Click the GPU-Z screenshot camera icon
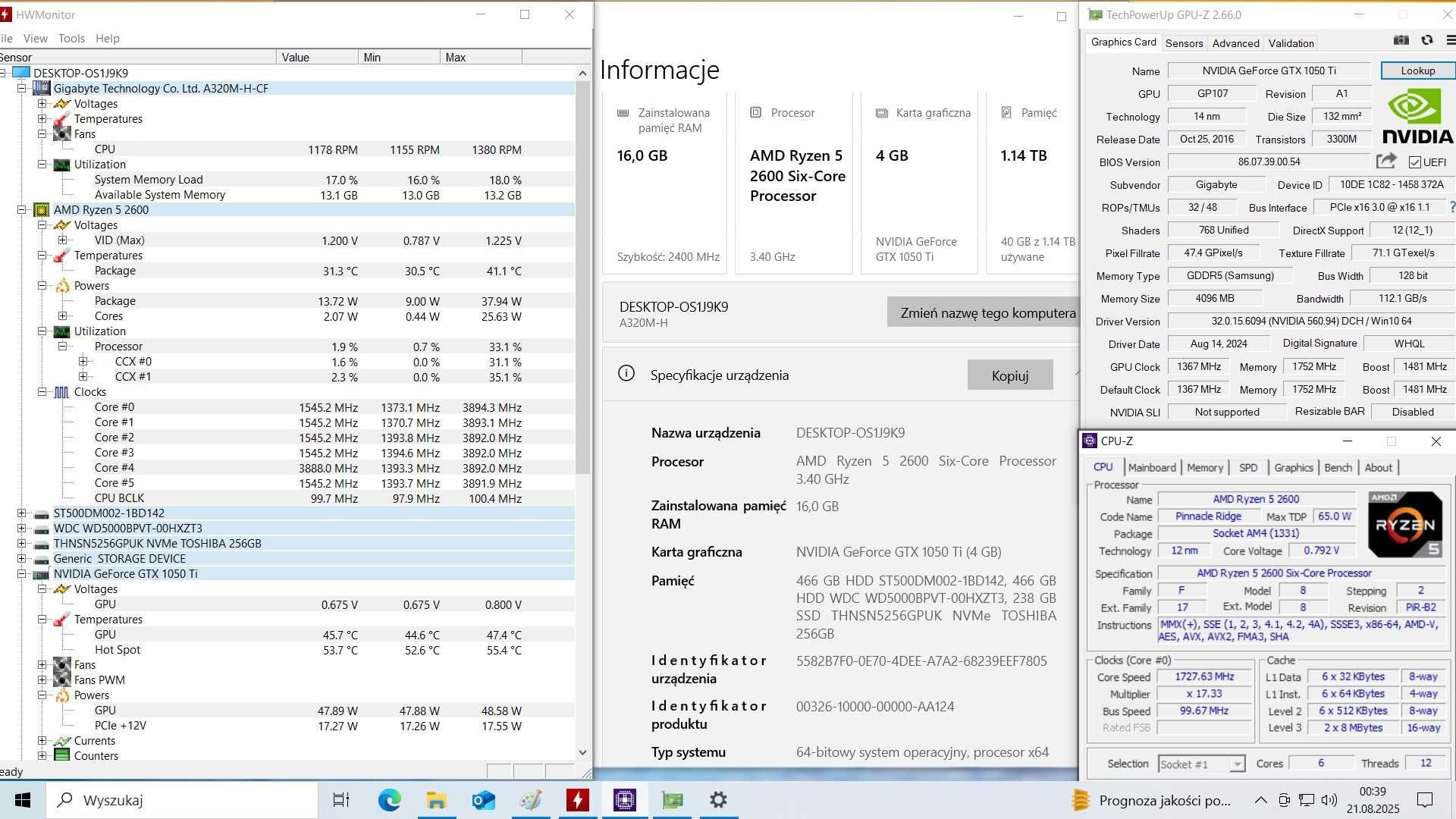This screenshot has width=1456, height=819. (x=1401, y=40)
